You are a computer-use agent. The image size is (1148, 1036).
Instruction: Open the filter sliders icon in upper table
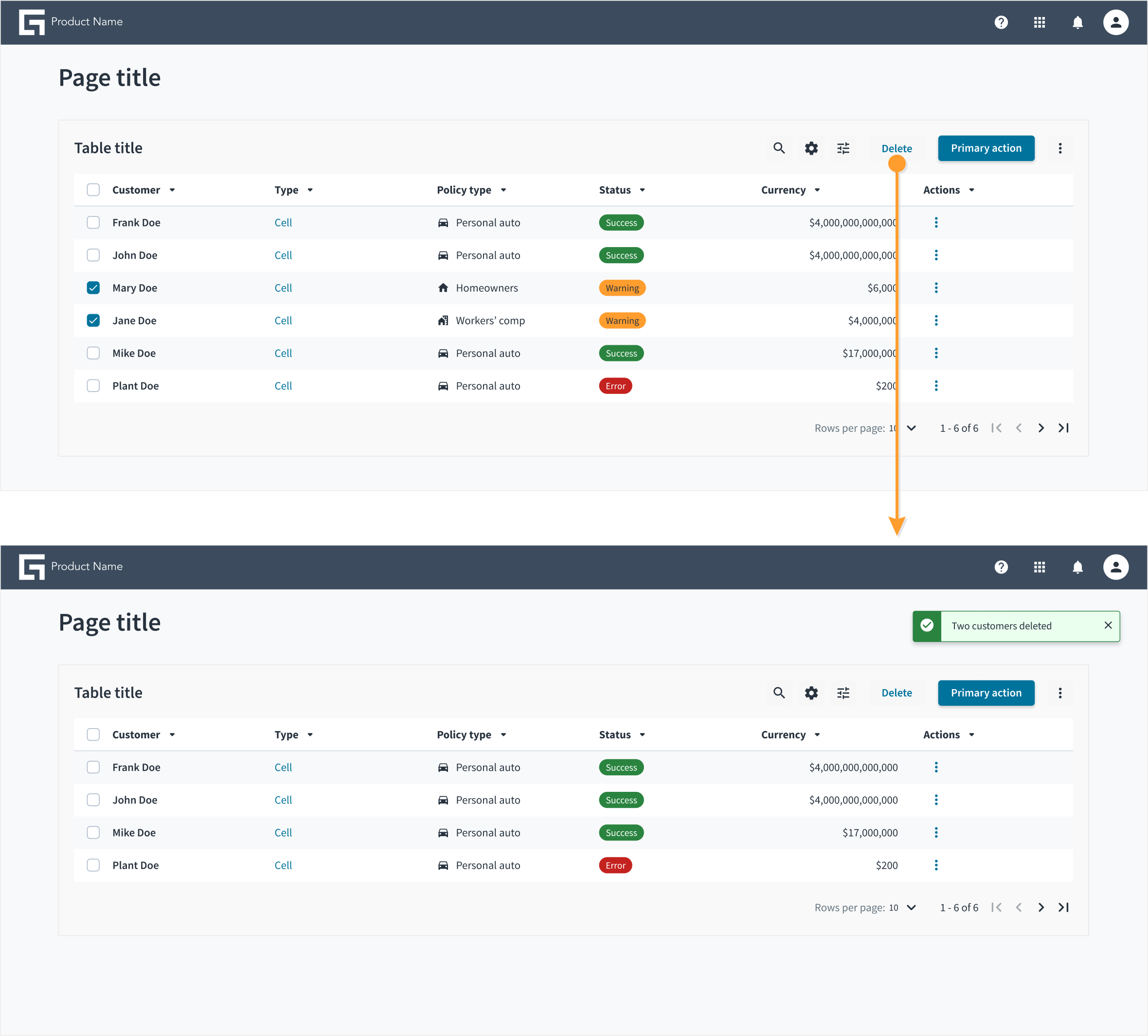click(x=843, y=148)
